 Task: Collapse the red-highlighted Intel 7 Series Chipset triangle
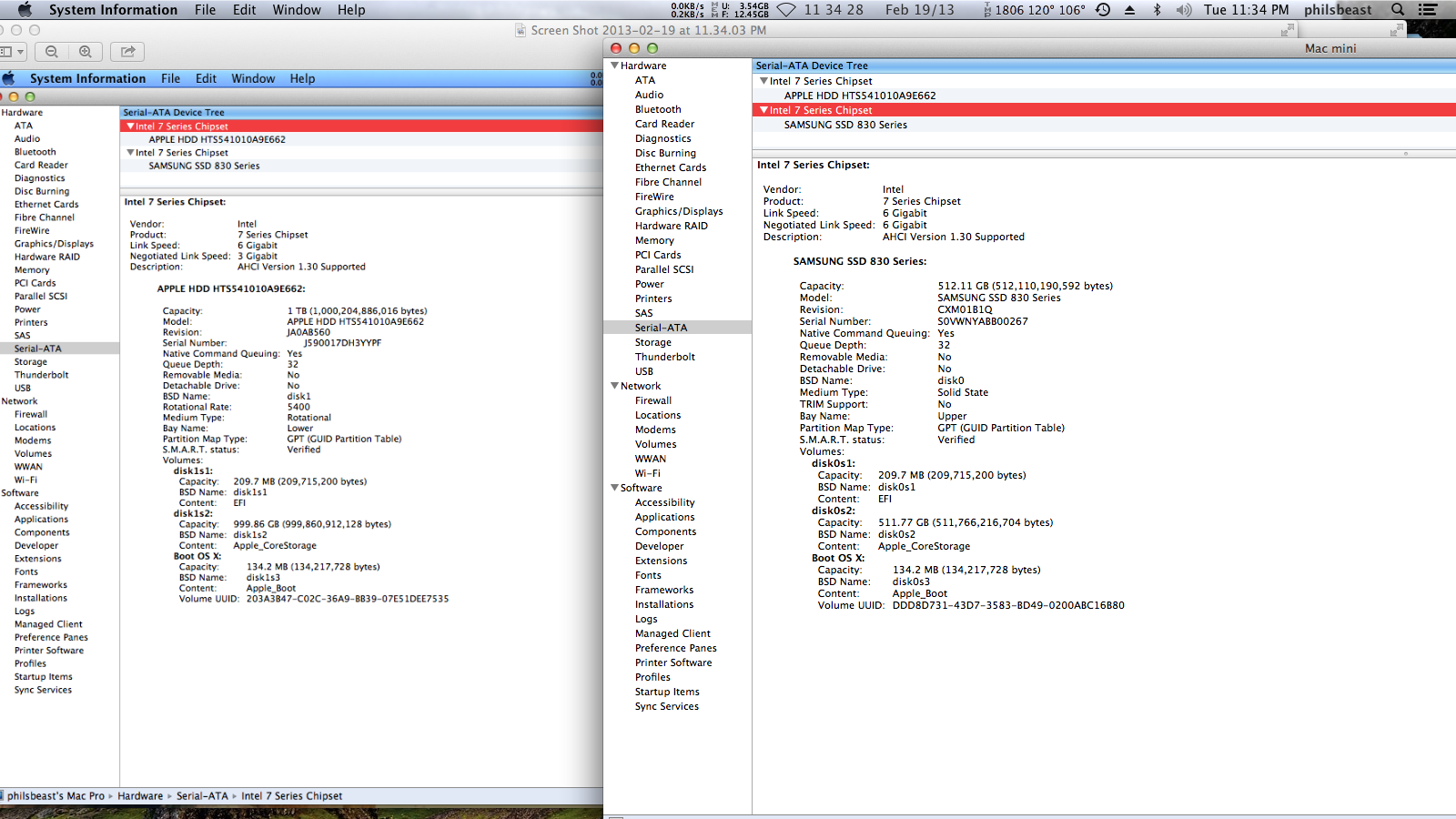point(763,110)
